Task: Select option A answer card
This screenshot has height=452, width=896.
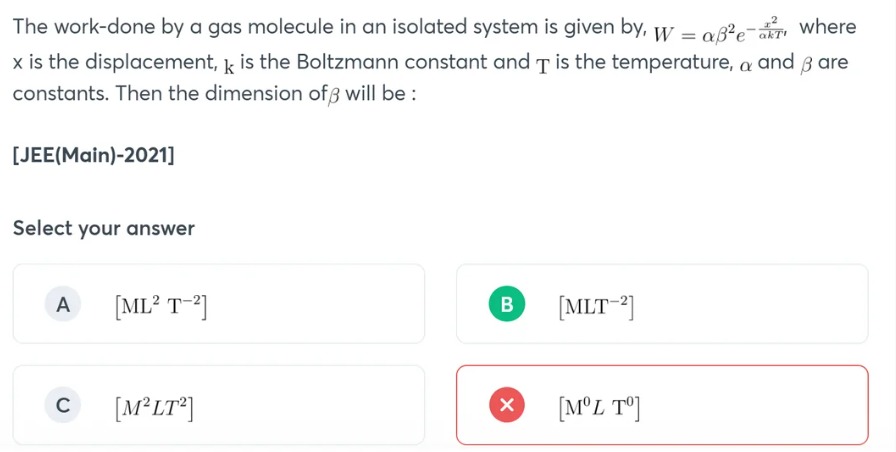Action: coord(219,304)
